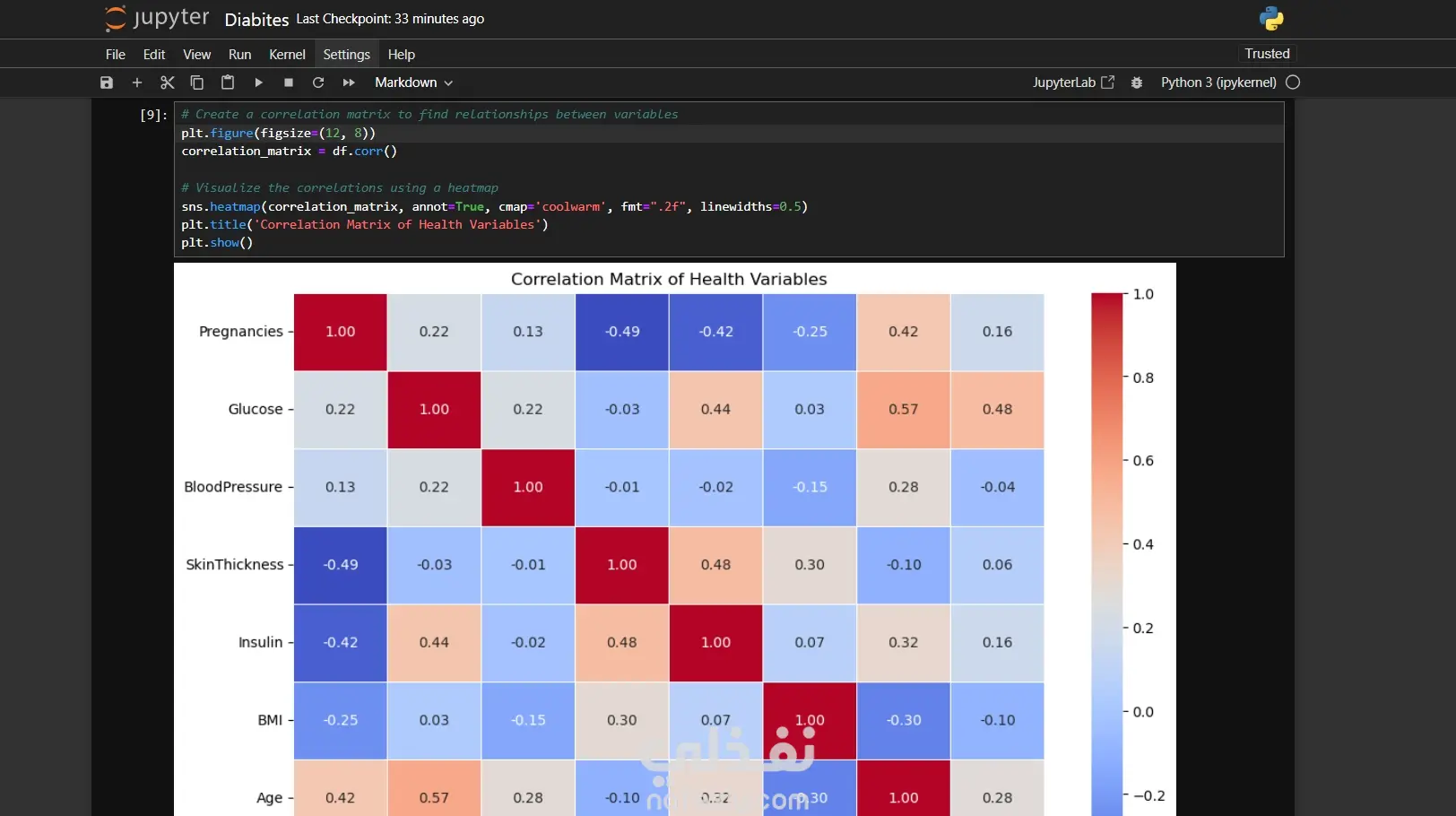Open the debugger bug icon
Screen dimensions: 1456x816
point(1137,82)
